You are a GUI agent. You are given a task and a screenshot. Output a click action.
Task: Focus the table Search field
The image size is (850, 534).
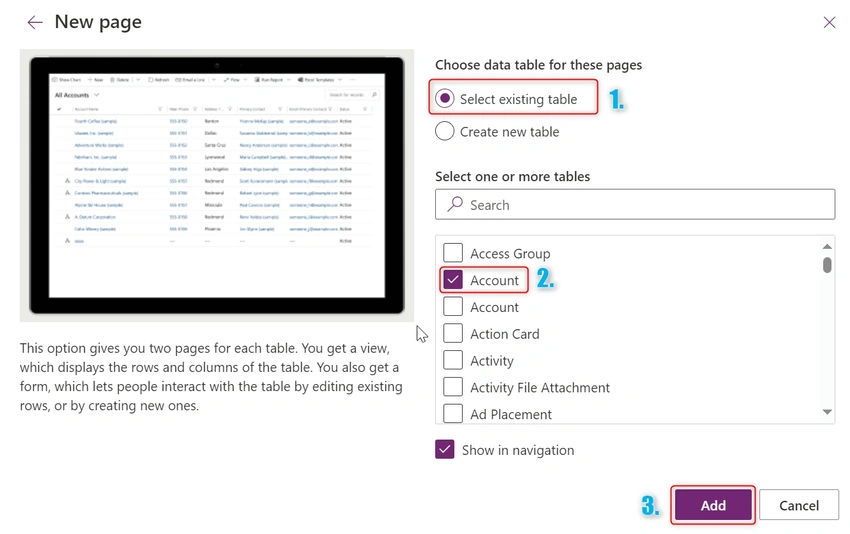[x=635, y=204]
